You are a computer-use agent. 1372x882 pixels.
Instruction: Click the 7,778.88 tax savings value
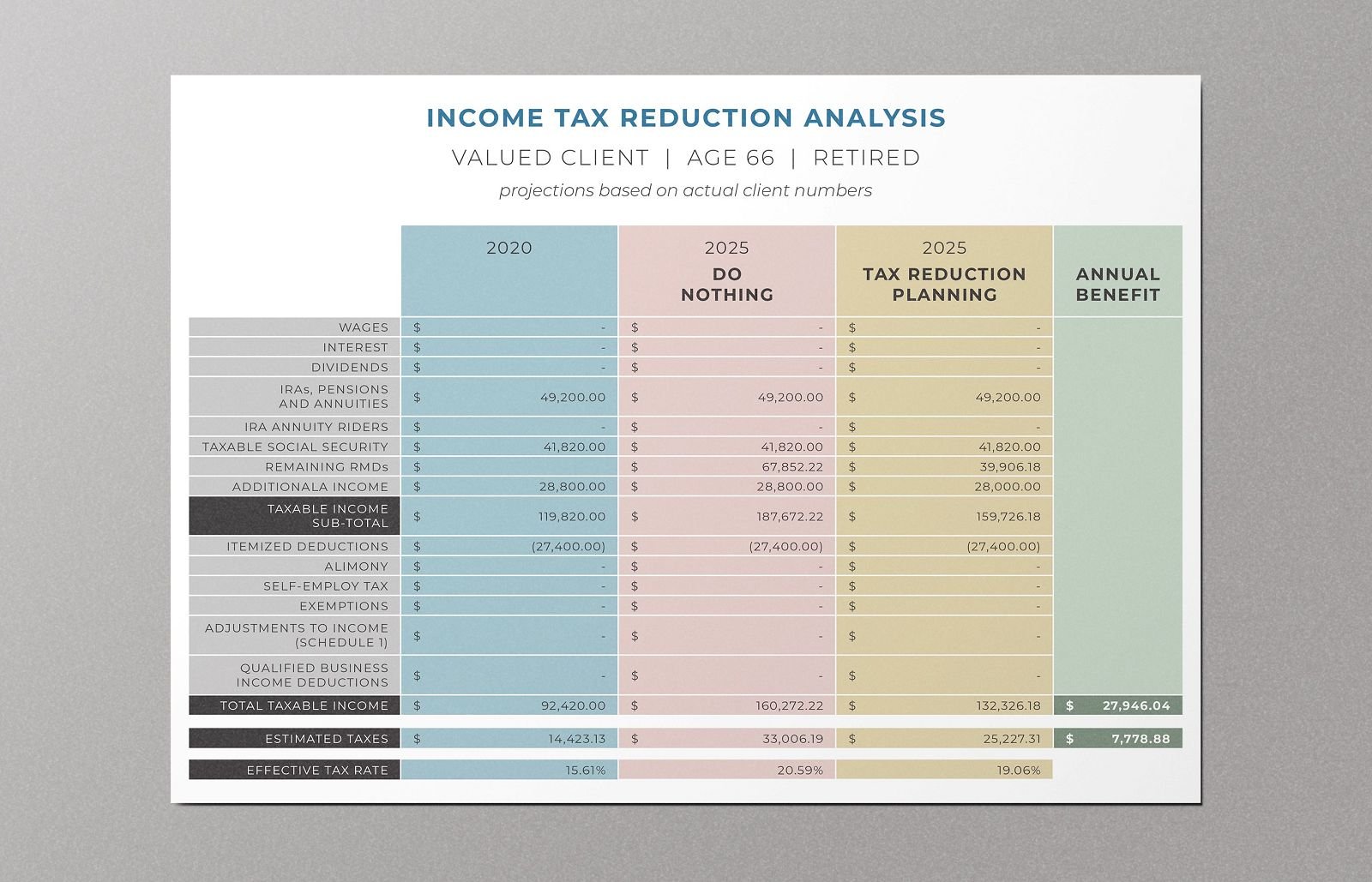click(x=1140, y=739)
